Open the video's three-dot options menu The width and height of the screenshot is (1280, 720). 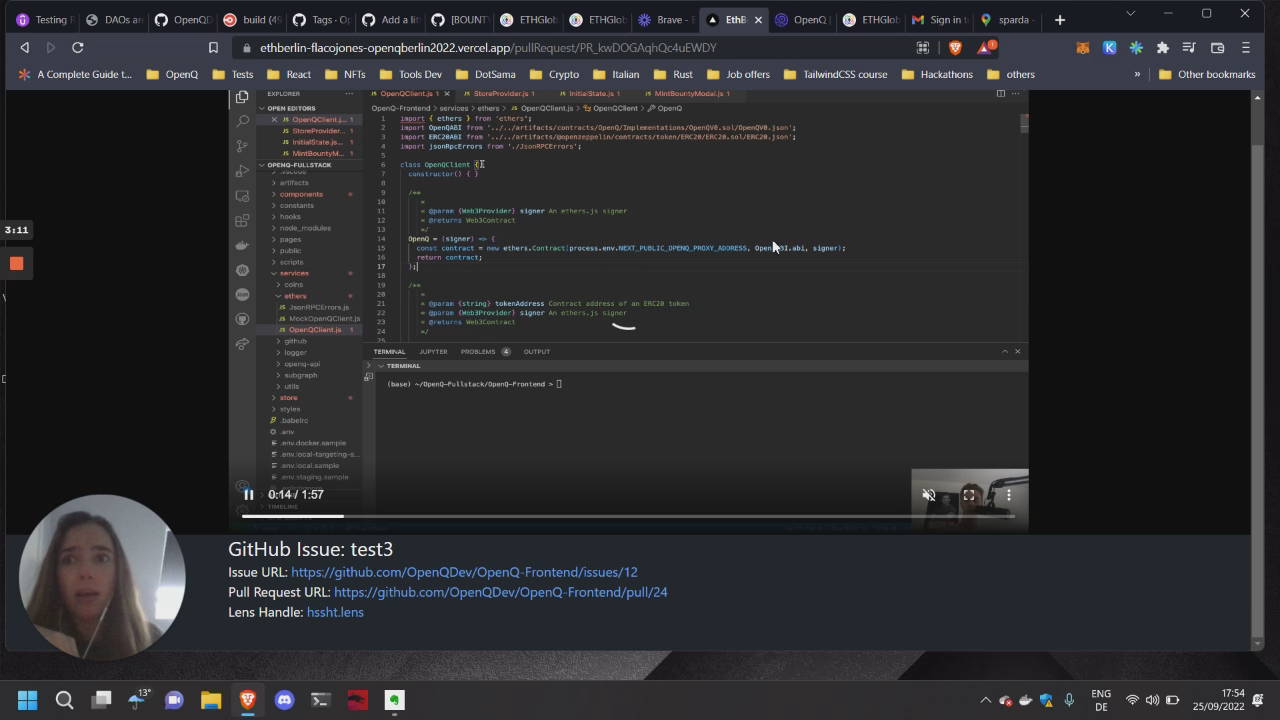1009,495
